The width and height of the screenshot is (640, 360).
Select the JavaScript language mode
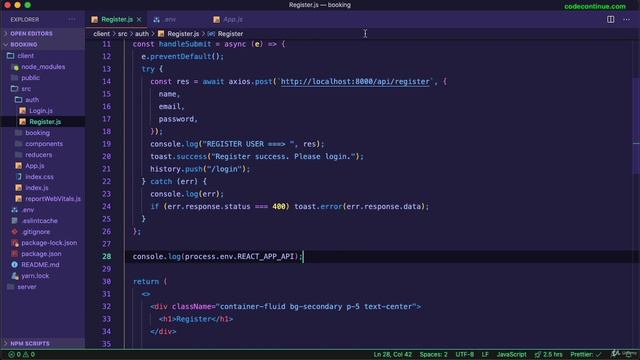tap(511, 354)
